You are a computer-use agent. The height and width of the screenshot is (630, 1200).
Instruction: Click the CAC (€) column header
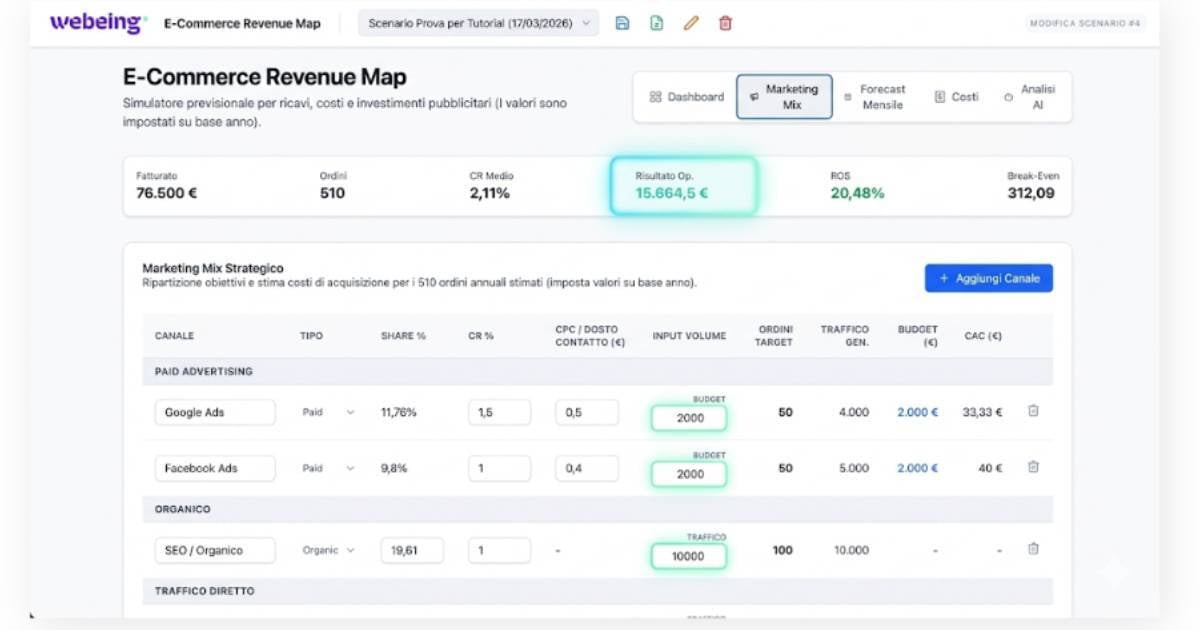pyautogui.click(x=983, y=336)
